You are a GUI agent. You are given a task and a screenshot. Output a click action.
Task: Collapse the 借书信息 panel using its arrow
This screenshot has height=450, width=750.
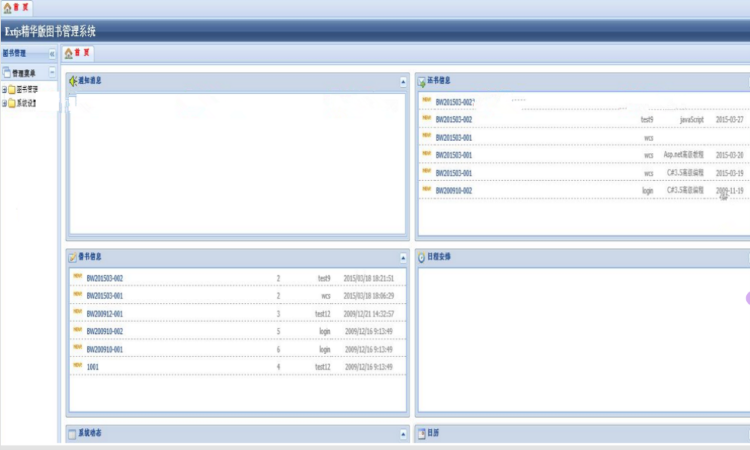[x=403, y=258]
